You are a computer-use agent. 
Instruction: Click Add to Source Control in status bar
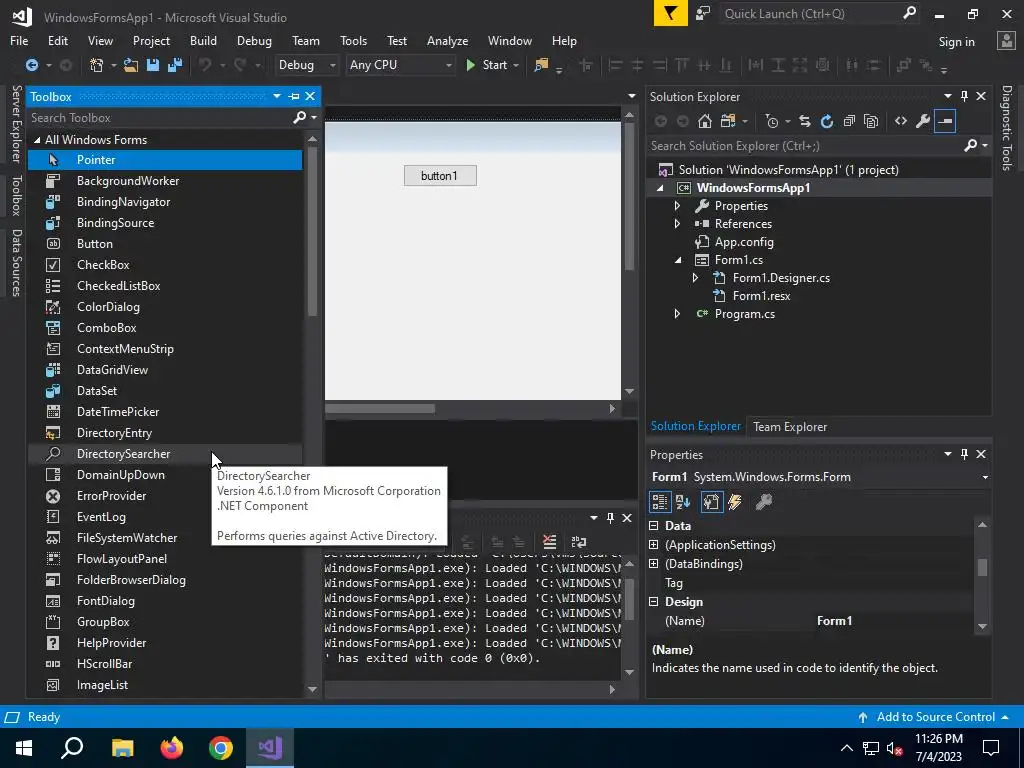935,717
